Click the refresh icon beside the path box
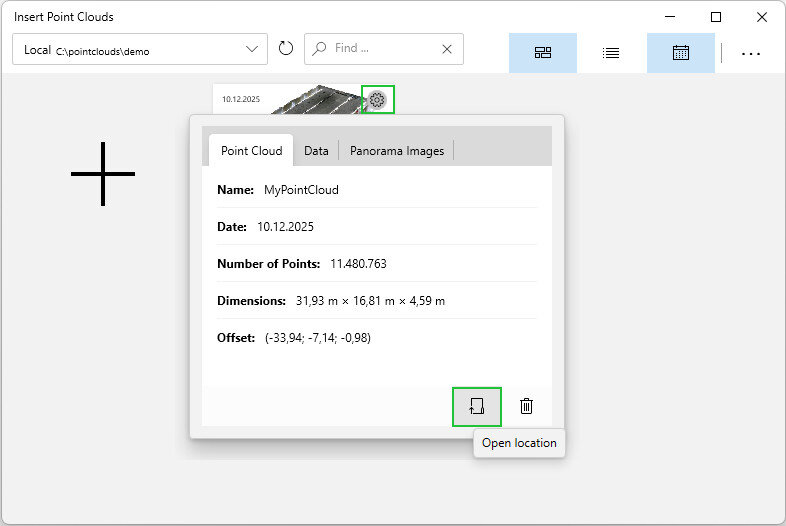Screen dimensions: 786x526 click(286, 49)
